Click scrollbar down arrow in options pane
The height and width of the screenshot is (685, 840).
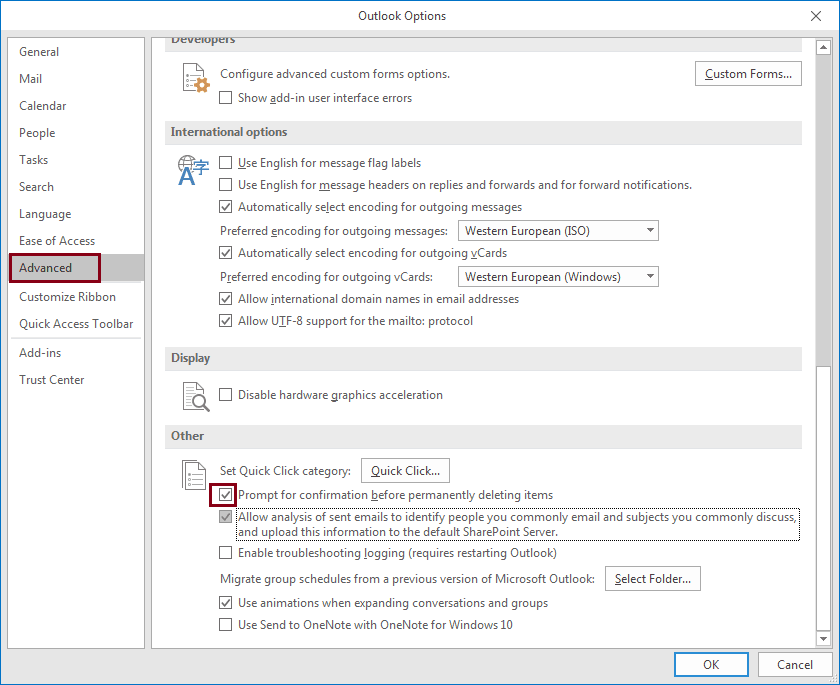pos(823,638)
